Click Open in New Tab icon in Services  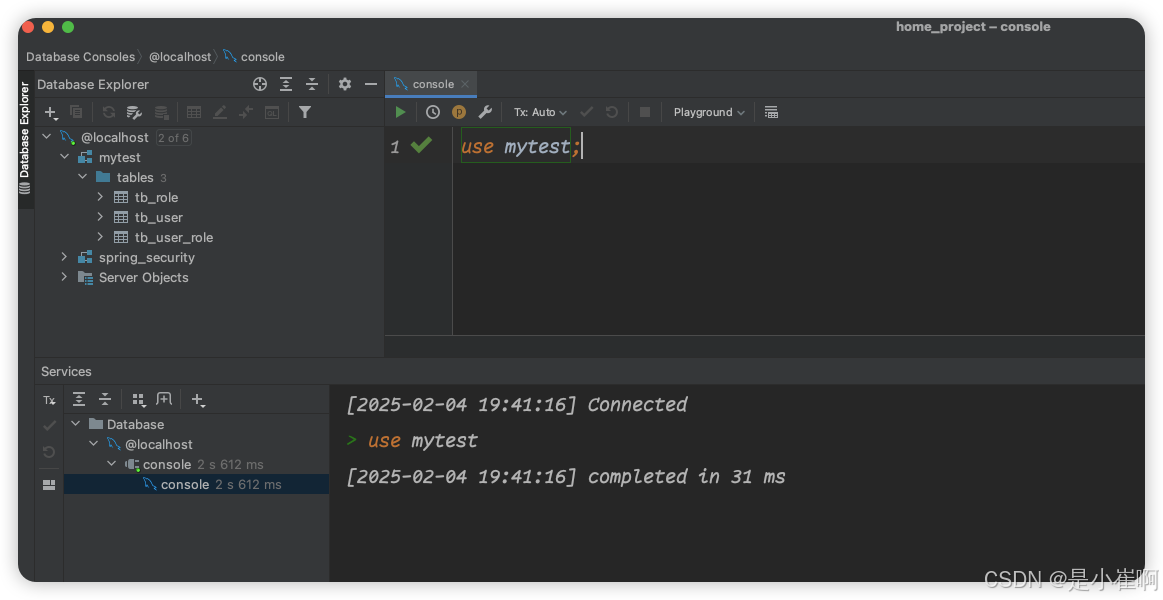coord(164,399)
